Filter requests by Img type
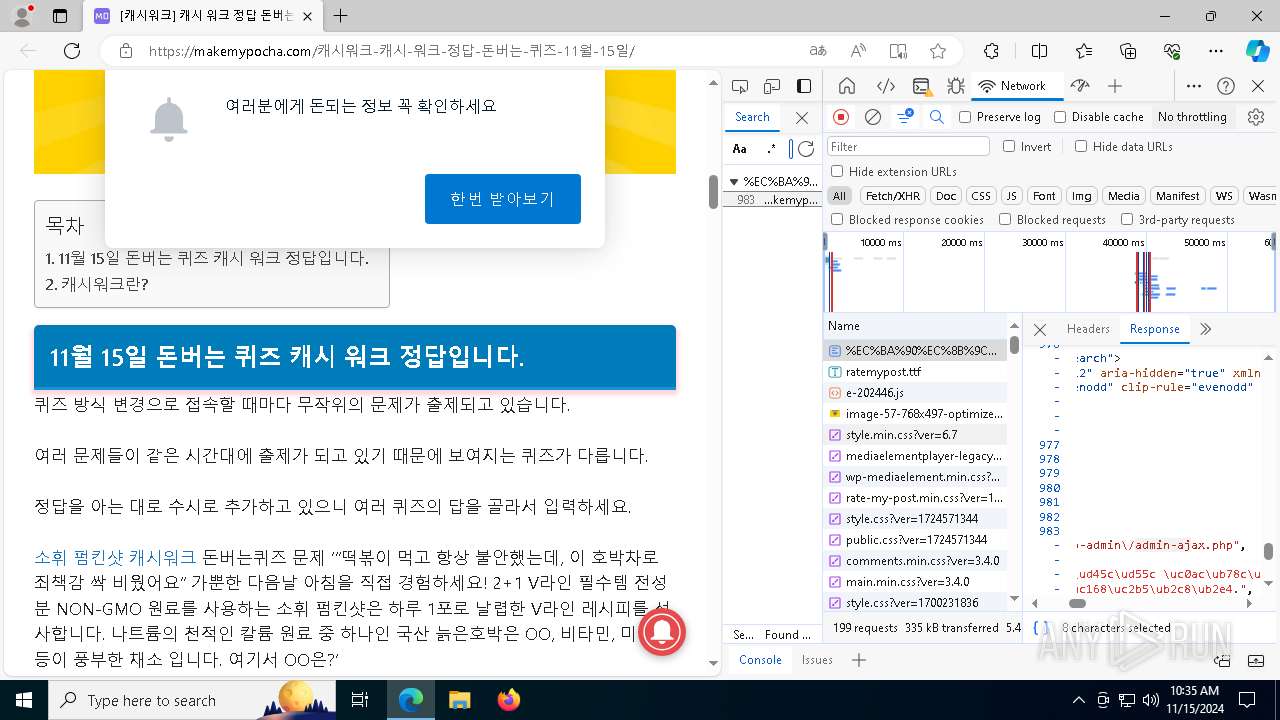The image size is (1280, 720). pos(1081,196)
